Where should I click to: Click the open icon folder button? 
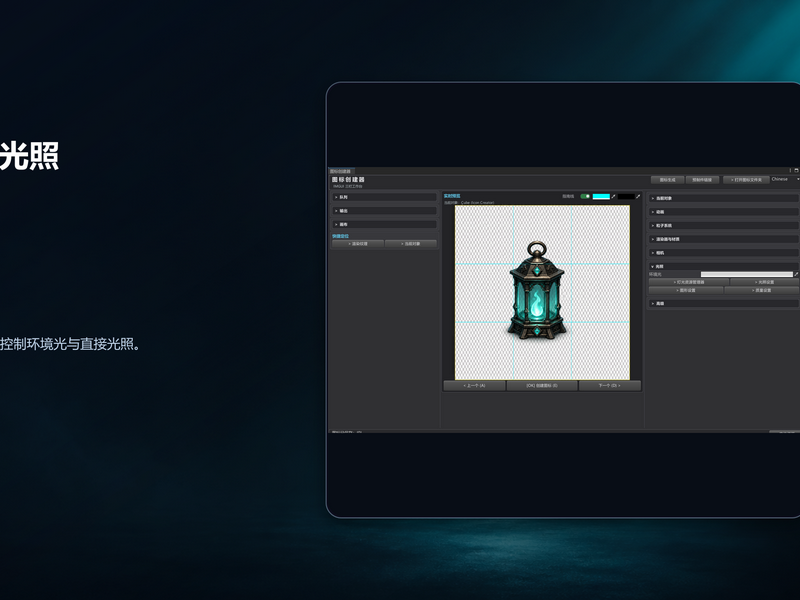tap(746, 180)
